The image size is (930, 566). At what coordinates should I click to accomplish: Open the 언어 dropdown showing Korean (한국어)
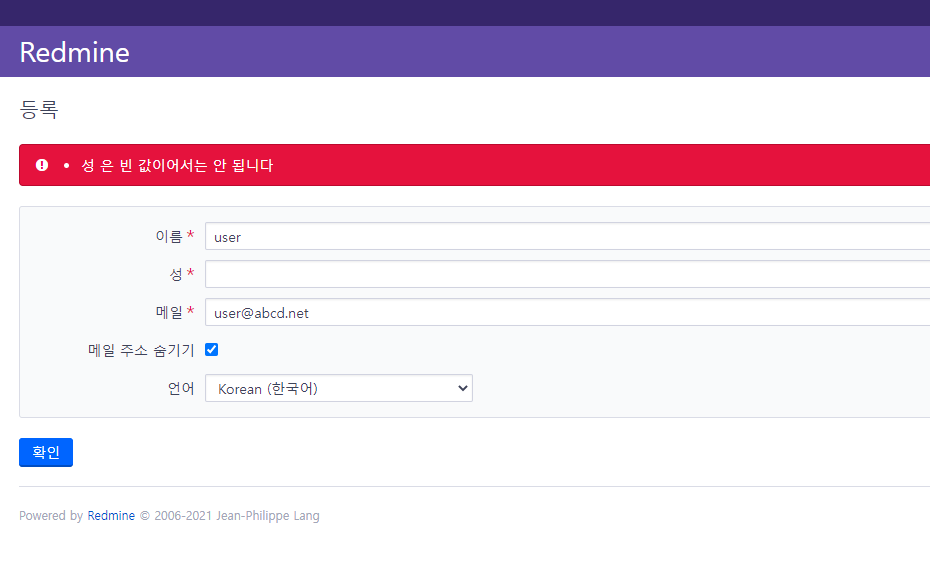click(x=339, y=388)
